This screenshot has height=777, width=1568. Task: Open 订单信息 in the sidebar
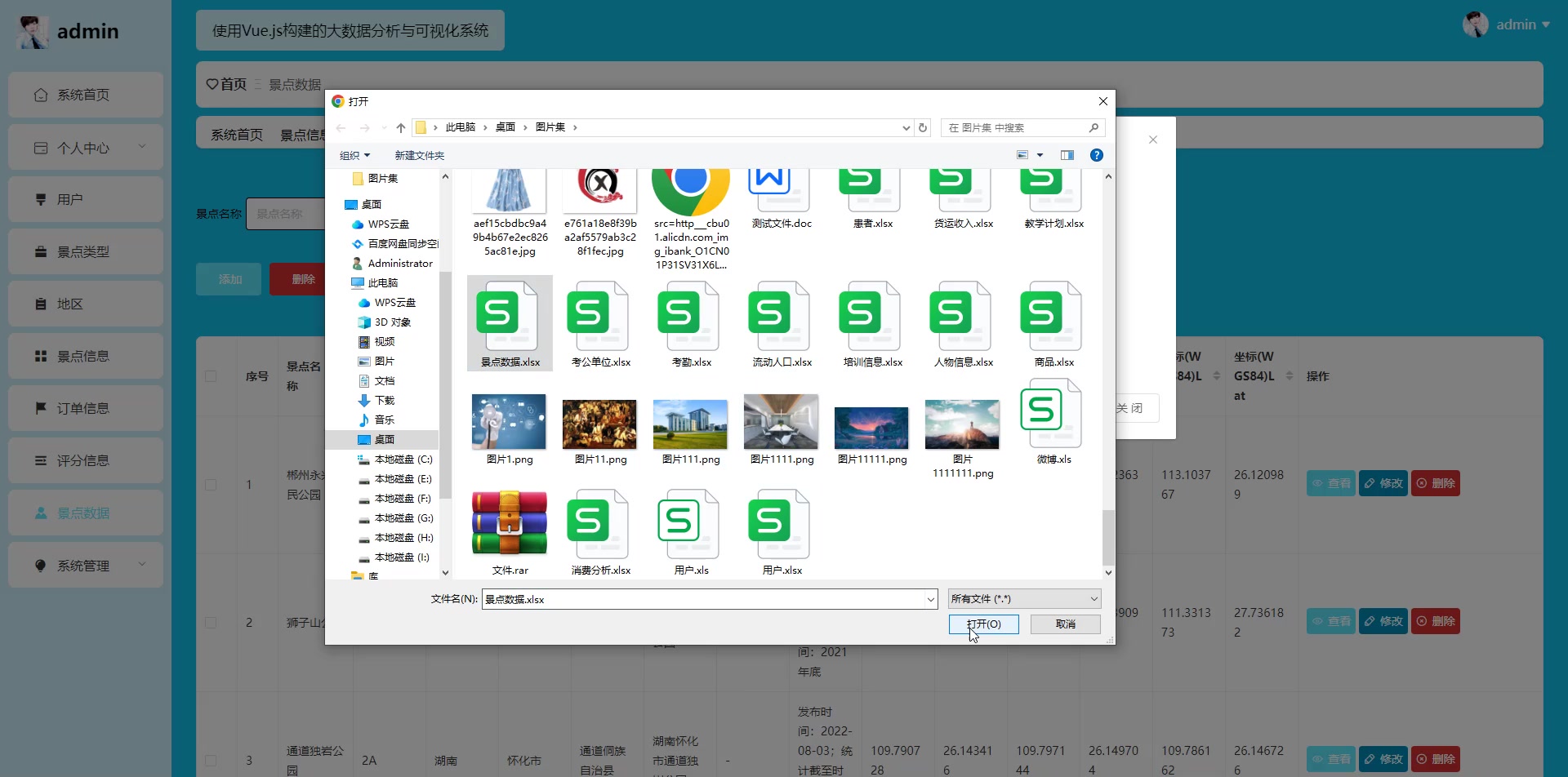click(x=86, y=408)
